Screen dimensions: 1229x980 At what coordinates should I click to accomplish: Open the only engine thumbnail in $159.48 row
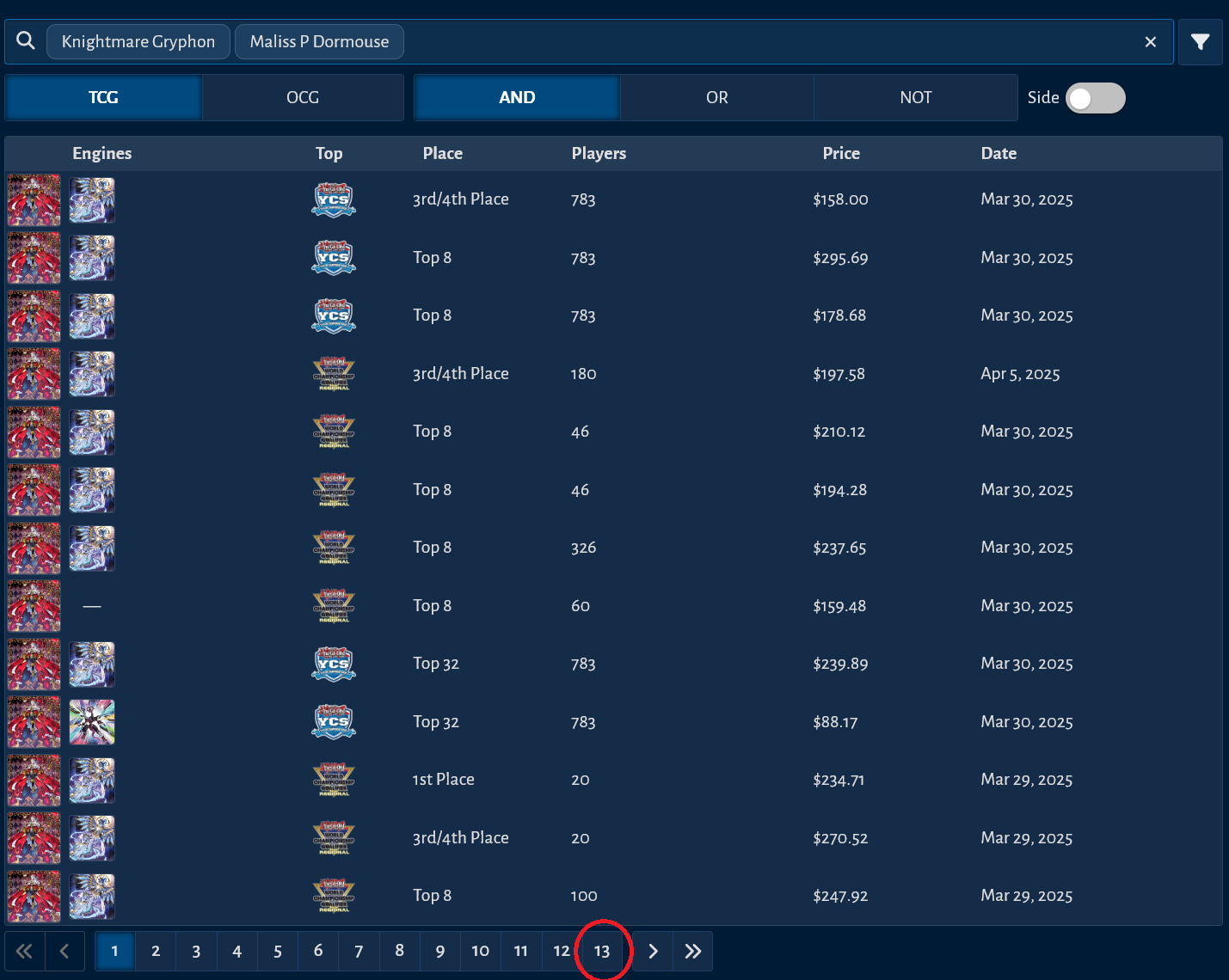point(34,605)
